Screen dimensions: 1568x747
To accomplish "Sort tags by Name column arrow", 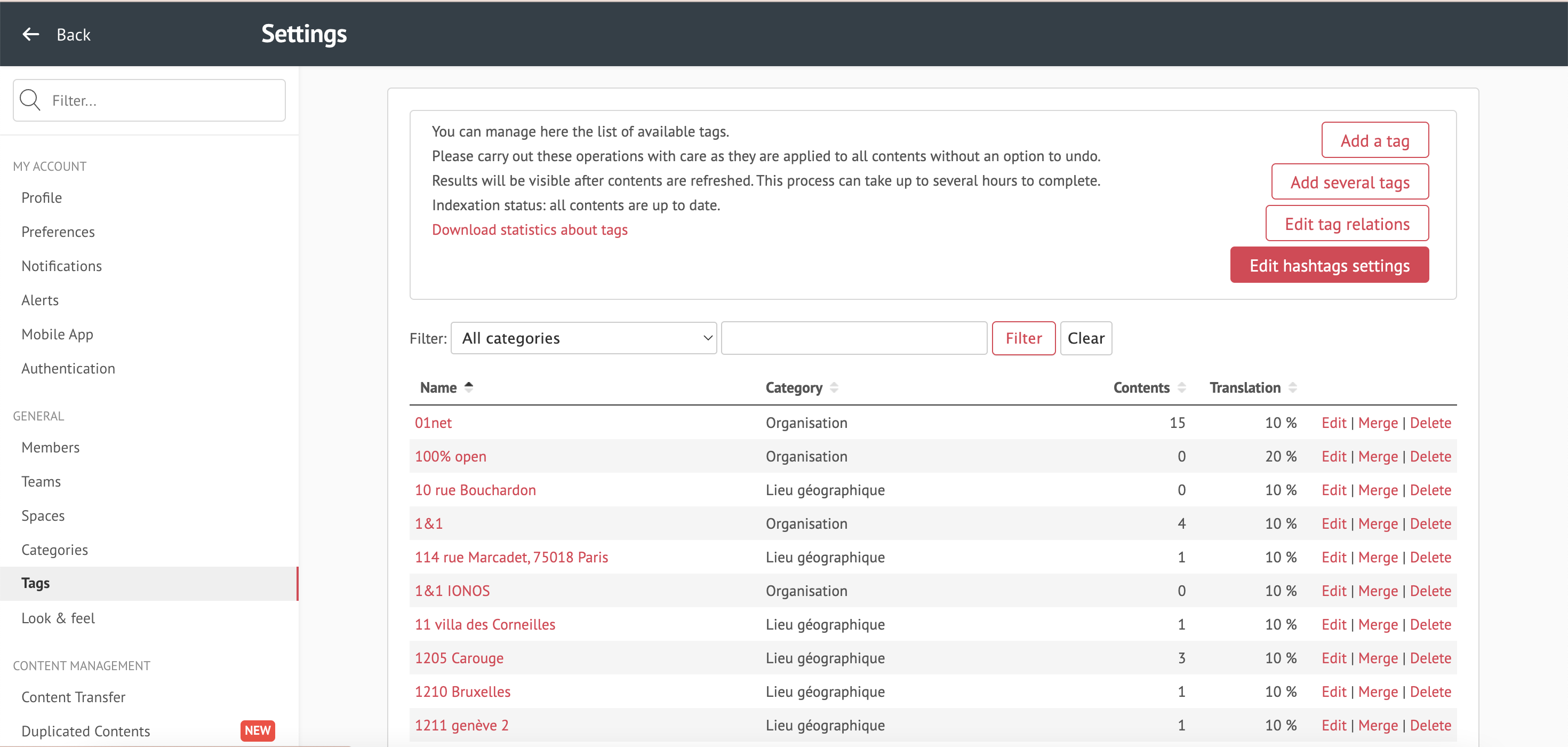I will tap(469, 387).
